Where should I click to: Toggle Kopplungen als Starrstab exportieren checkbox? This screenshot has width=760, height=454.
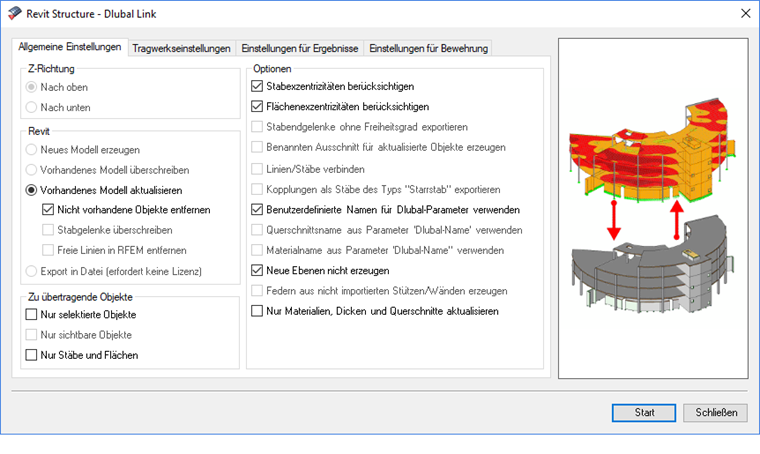257,189
